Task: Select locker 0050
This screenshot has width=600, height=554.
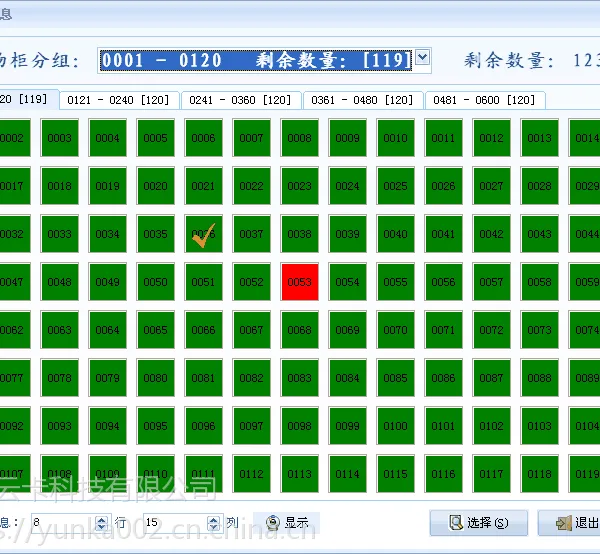Action: pos(156,282)
